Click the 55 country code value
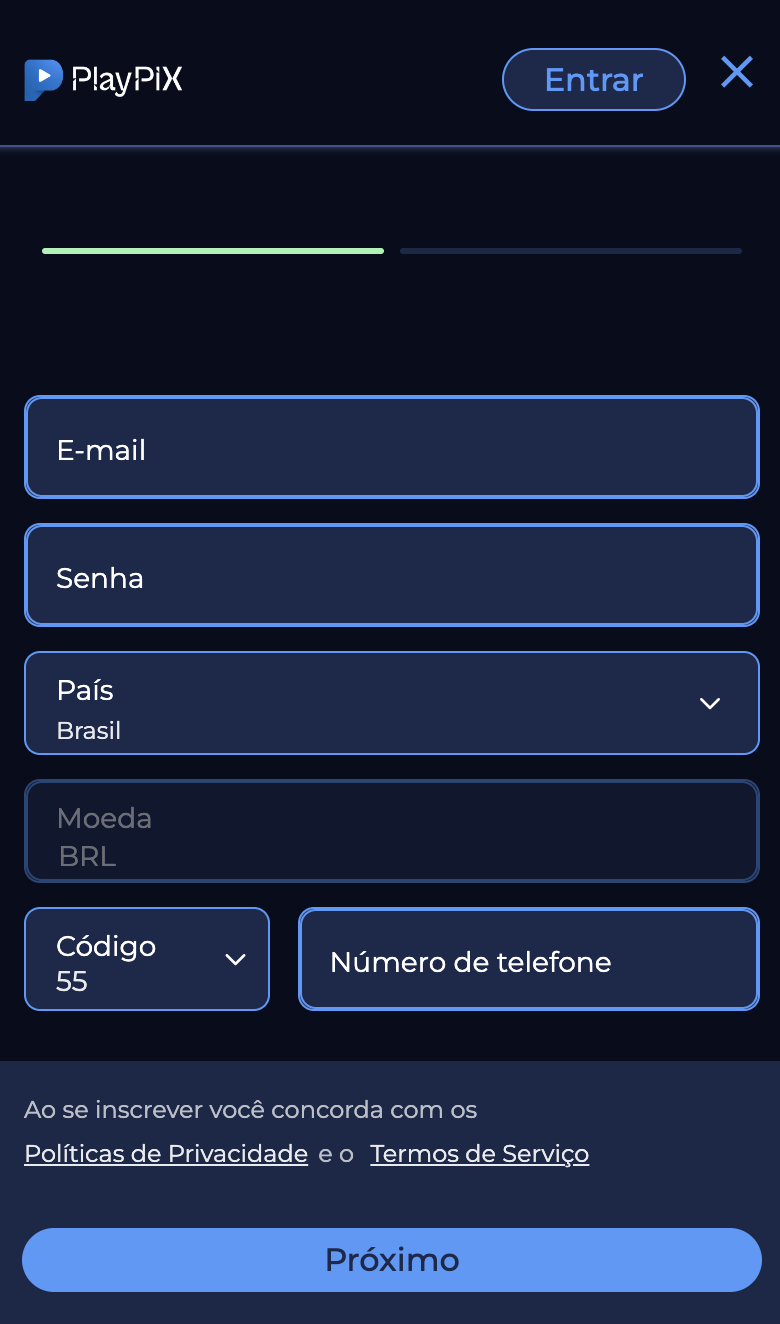This screenshot has width=780, height=1324. (72, 981)
